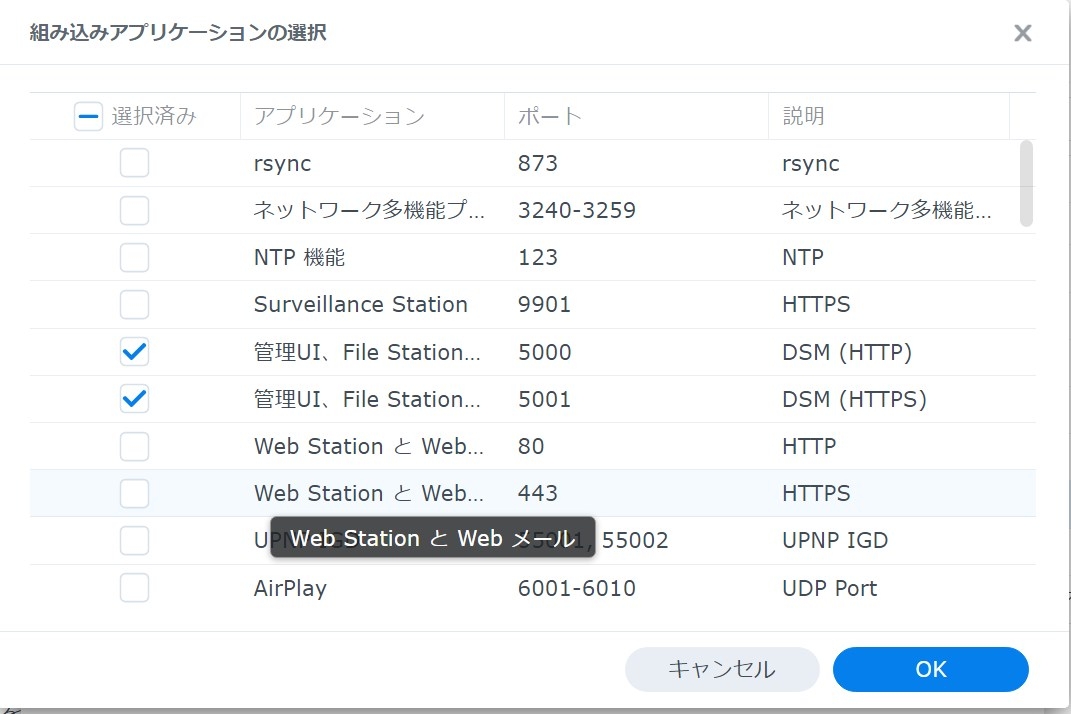
Task: Close the application selection dialog
Action: [x=1022, y=33]
